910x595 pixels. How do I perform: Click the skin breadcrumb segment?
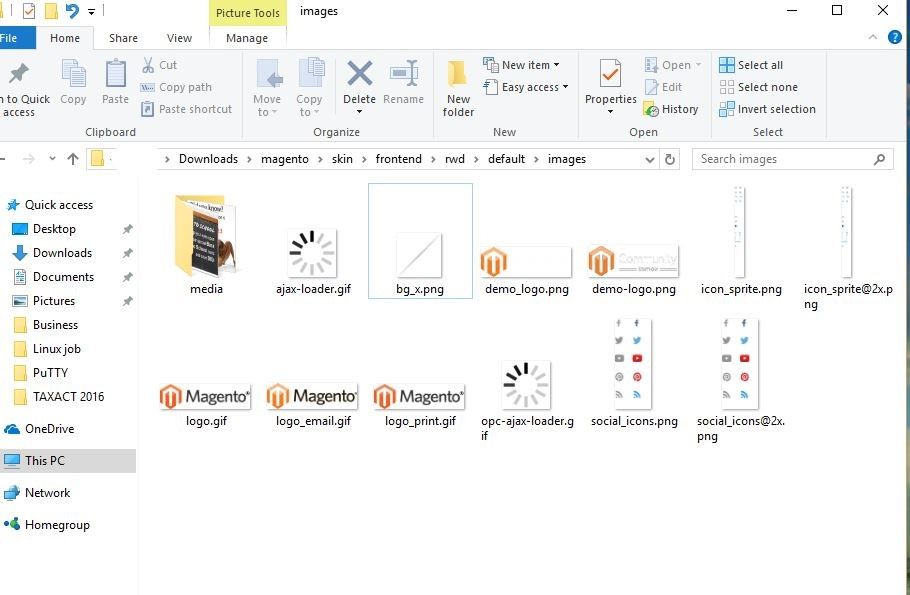pos(342,159)
